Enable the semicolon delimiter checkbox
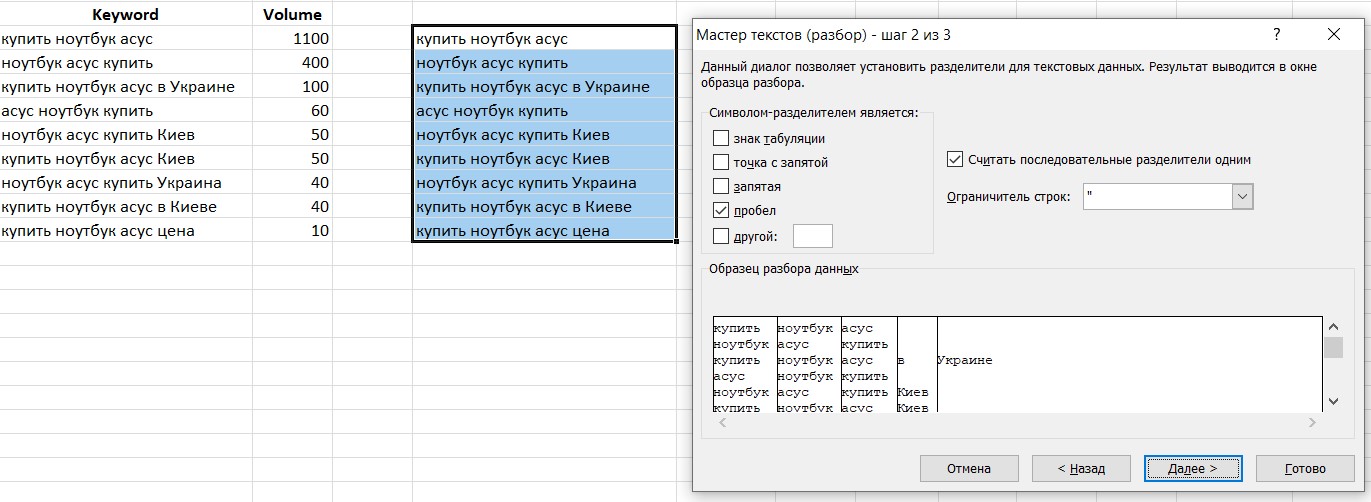The height and width of the screenshot is (502, 1371). [721, 162]
